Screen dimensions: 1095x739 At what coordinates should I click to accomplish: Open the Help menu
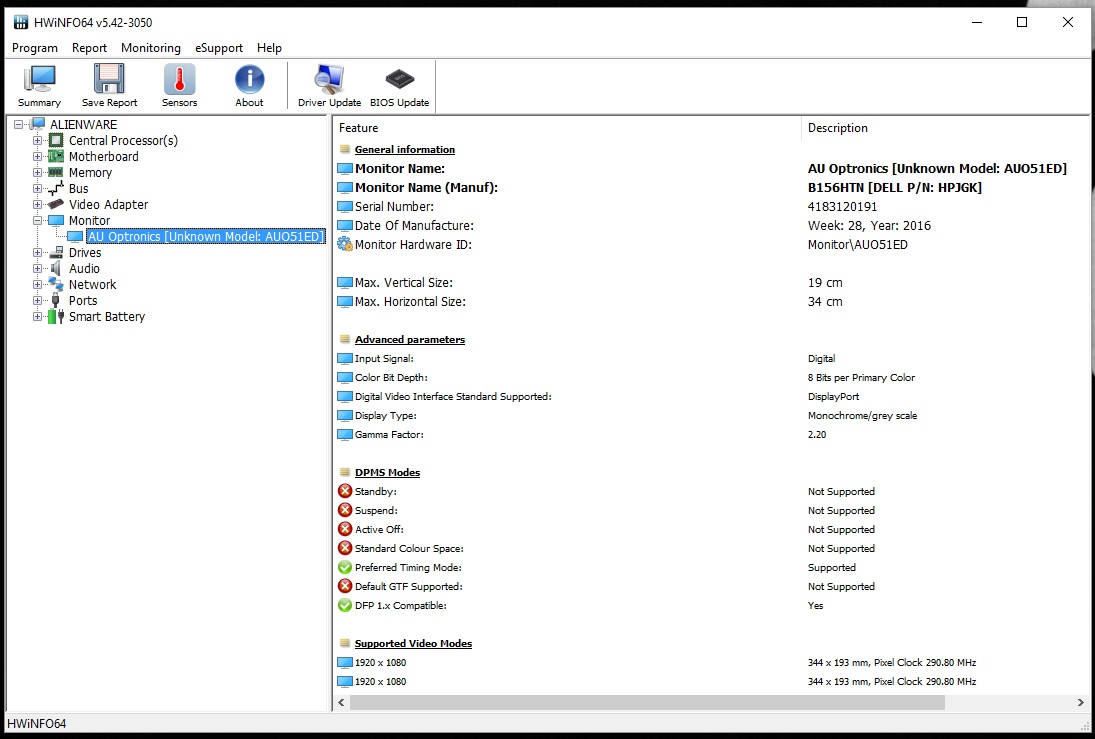(269, 47)
